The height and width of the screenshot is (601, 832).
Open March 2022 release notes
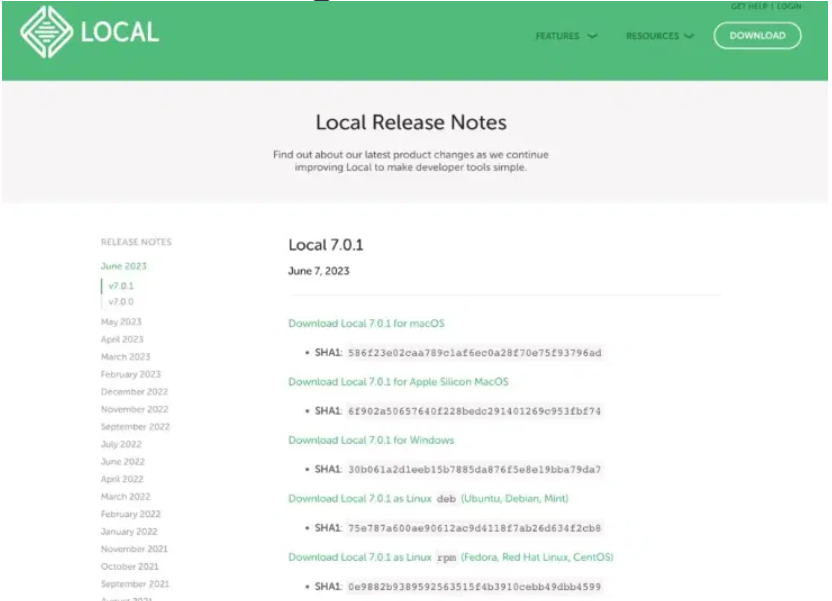pos(125,497)
